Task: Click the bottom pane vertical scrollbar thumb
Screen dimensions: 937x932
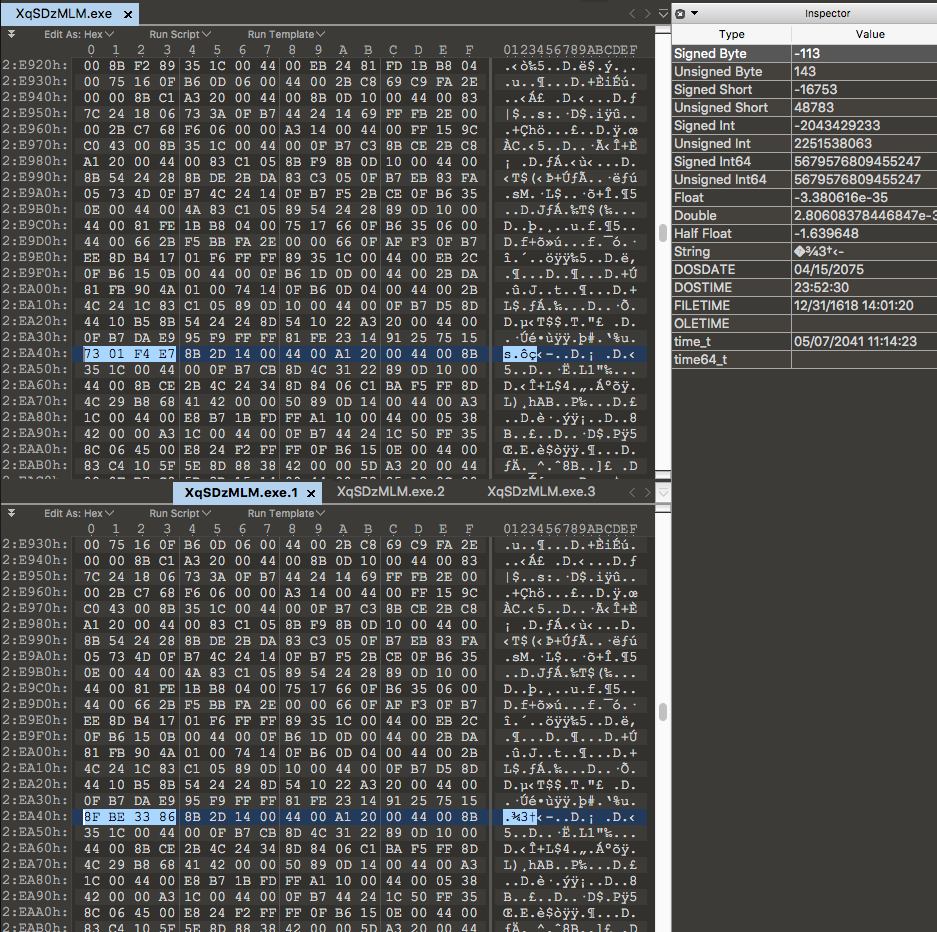Action: 661,712
